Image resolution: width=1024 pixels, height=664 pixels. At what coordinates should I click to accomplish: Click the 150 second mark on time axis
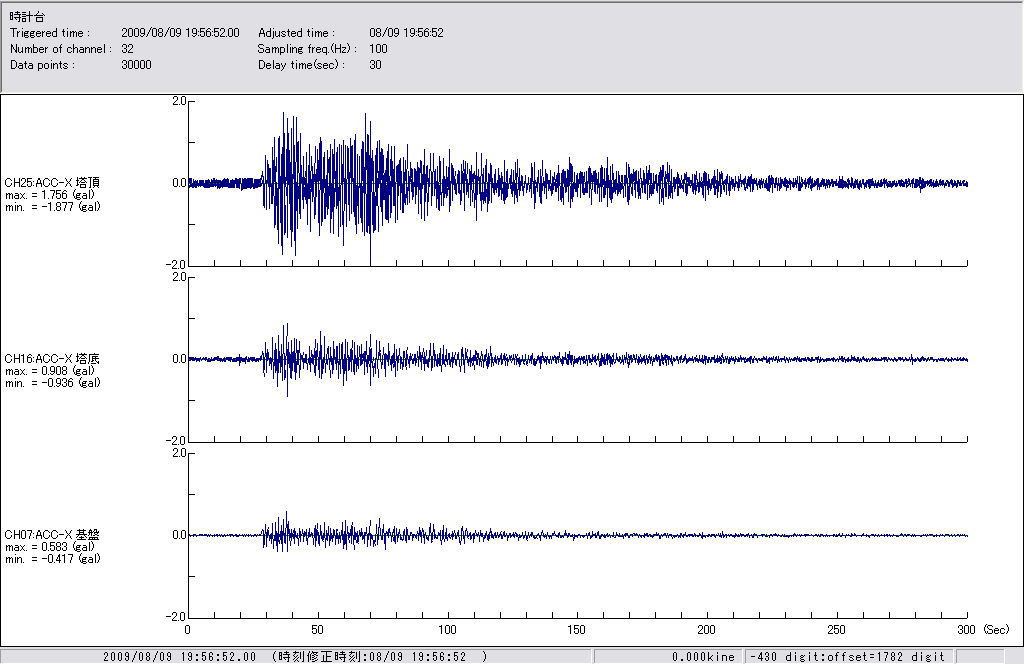click(x=578, y=630)
